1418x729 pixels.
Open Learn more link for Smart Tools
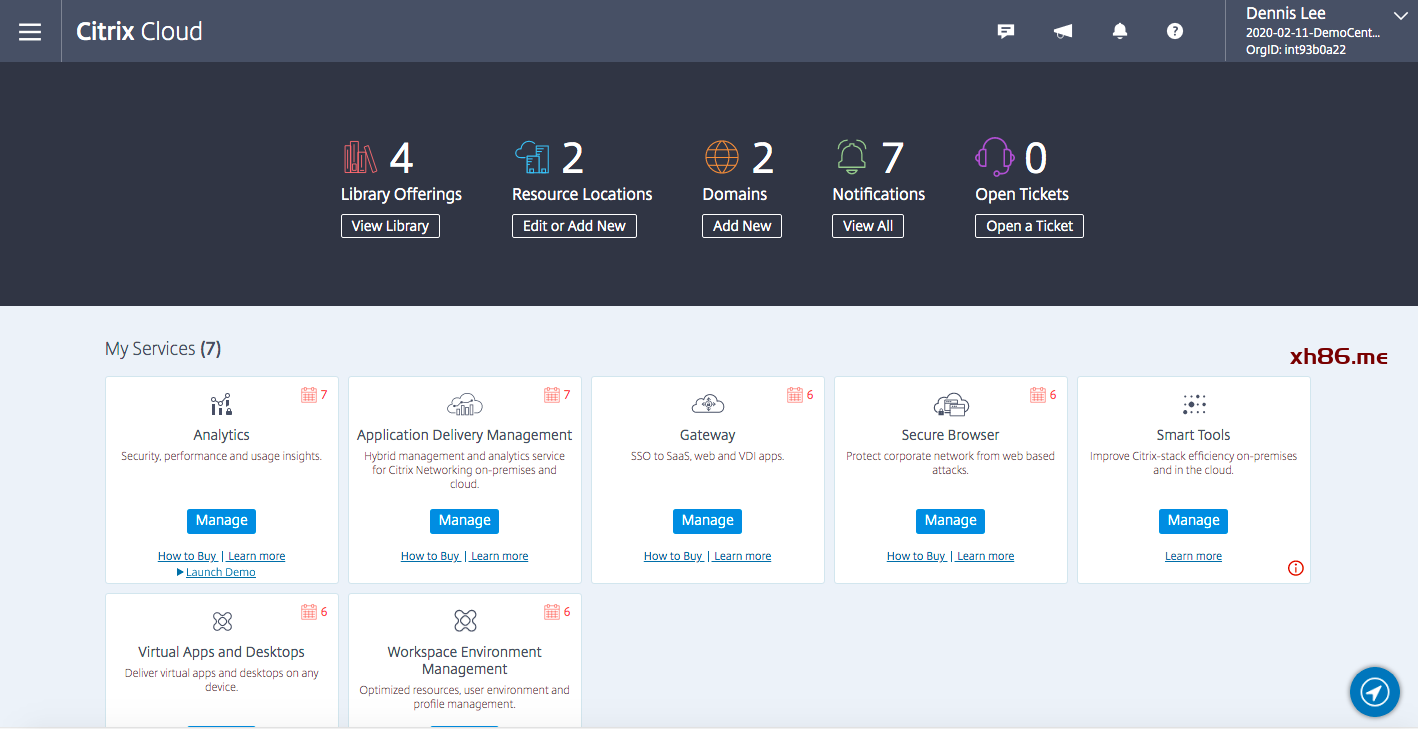point(1194,556)
